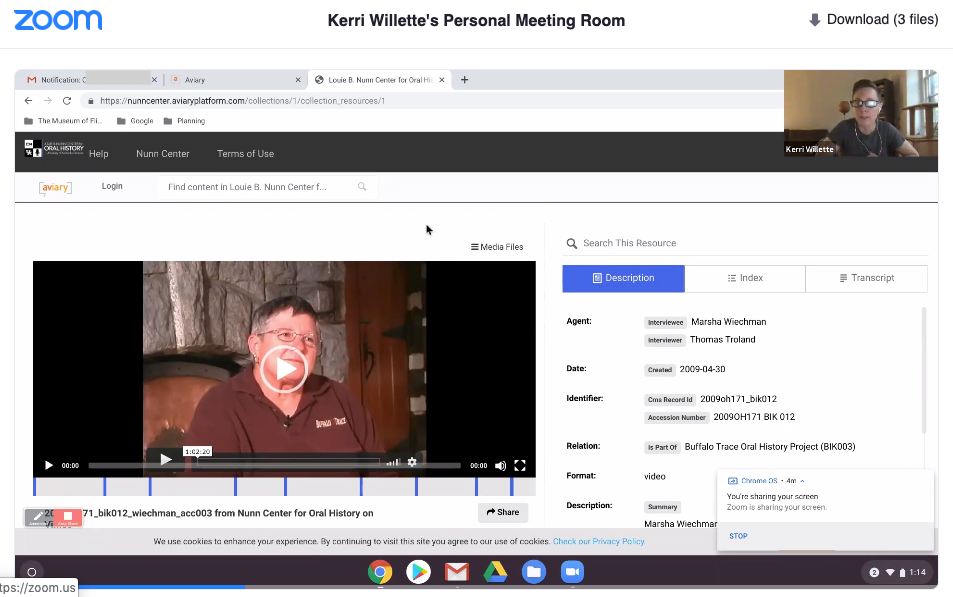Viewport: 953px width, 597px height.
Task: Close the Aviary browser tab
Action: (298, 80)
